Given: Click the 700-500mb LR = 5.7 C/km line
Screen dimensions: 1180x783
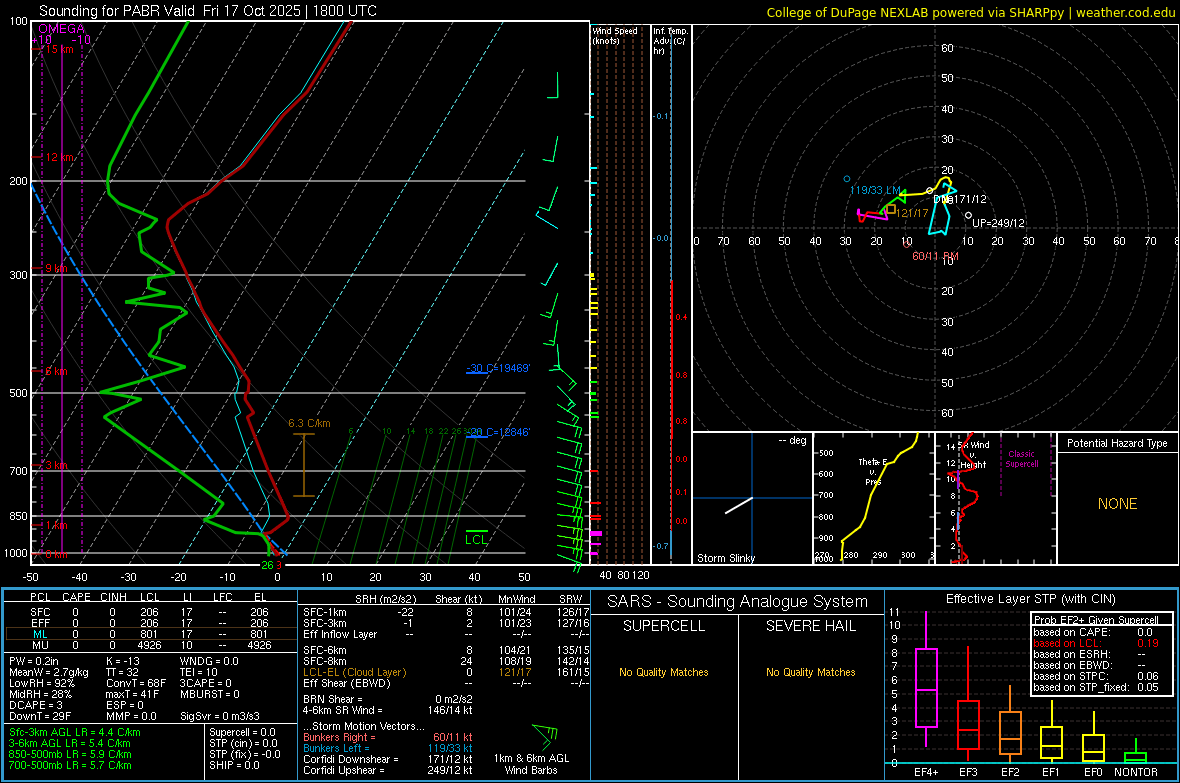Looking at the screenshot, I should pyautogui.click(x=70, y=765).
